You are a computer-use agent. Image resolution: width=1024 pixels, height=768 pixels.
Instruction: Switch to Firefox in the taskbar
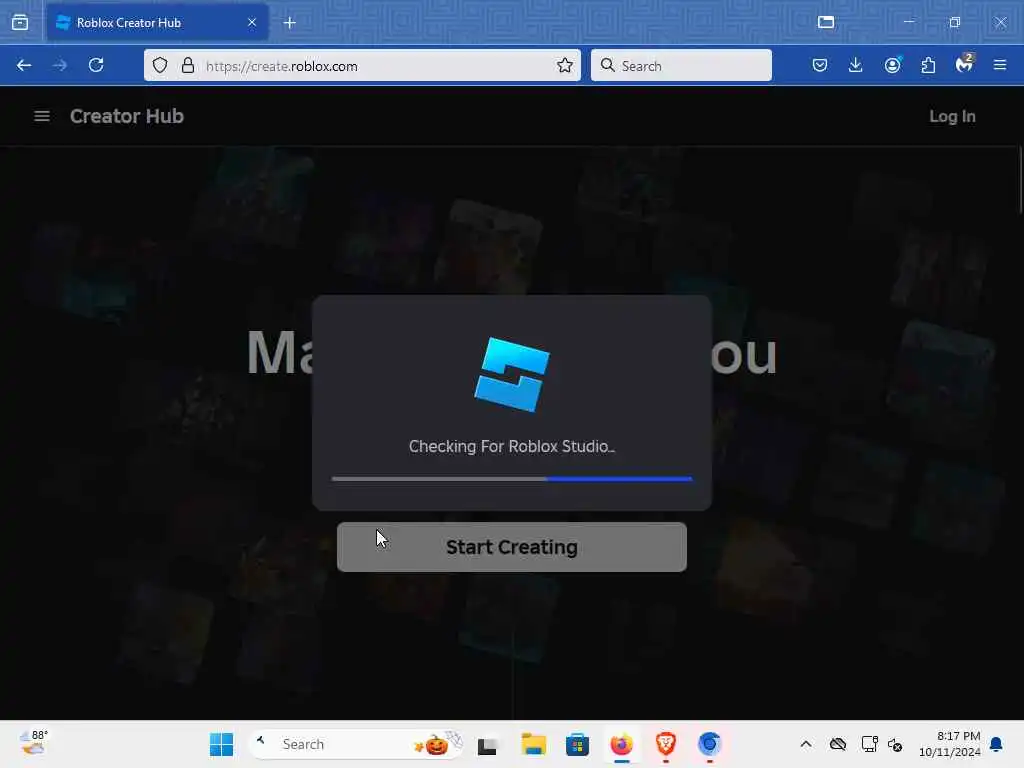point(622,744)
